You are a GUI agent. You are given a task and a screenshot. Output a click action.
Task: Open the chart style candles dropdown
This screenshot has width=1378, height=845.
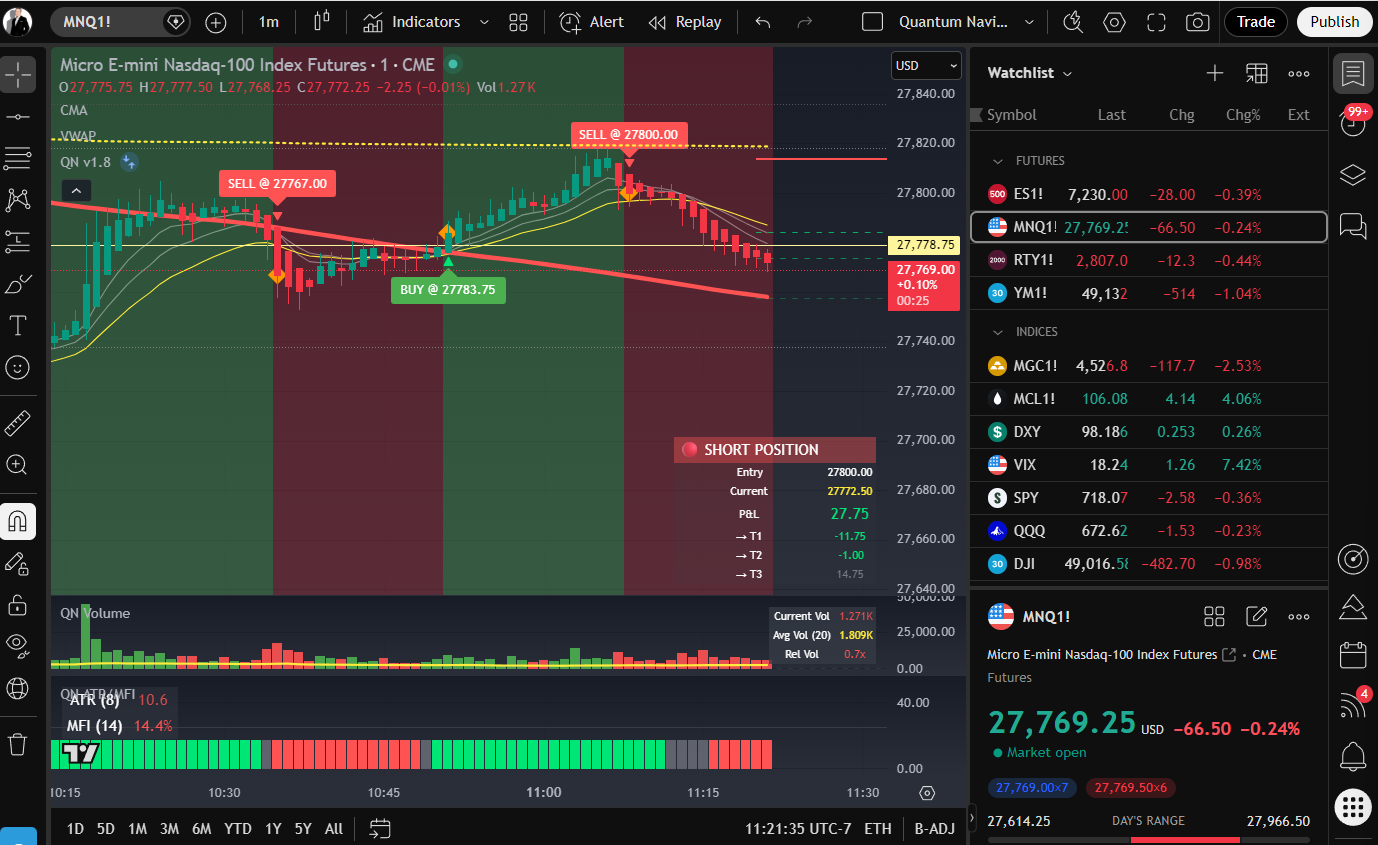pos(321,22)
